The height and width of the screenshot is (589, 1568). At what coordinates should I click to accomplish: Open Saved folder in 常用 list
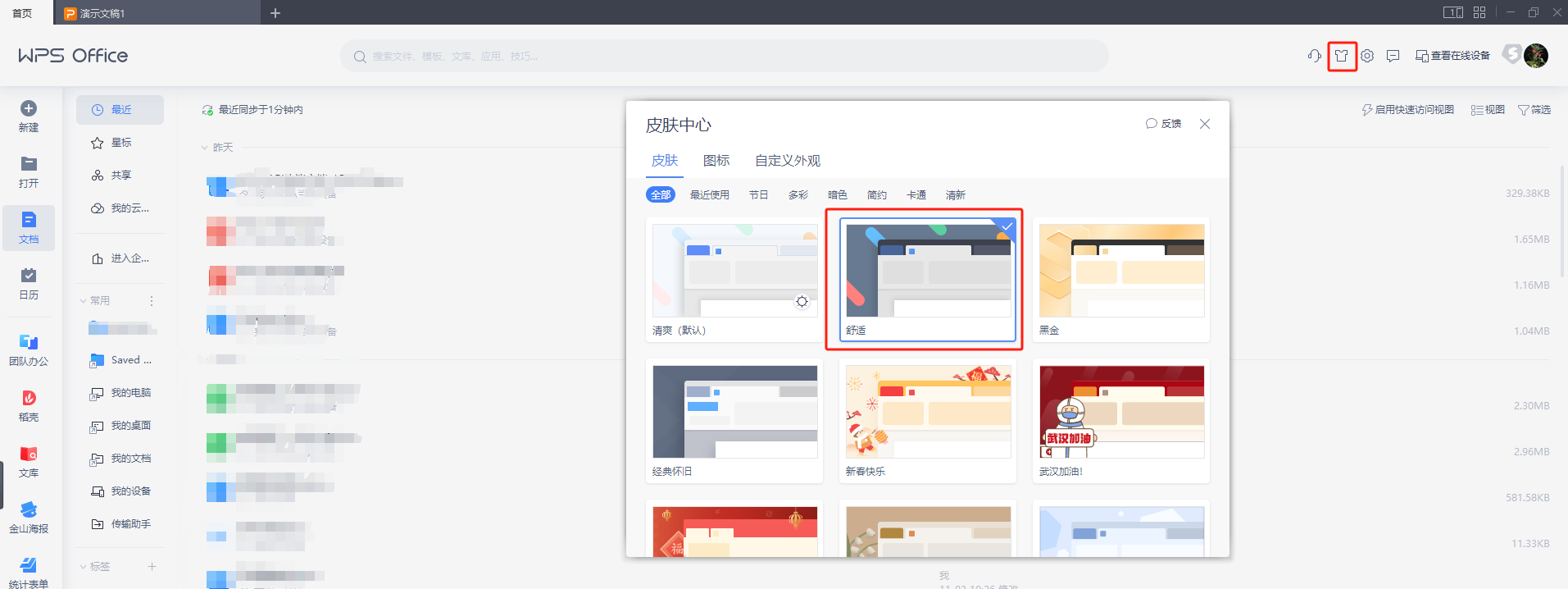pyautogui.click(x=120, y=360)
